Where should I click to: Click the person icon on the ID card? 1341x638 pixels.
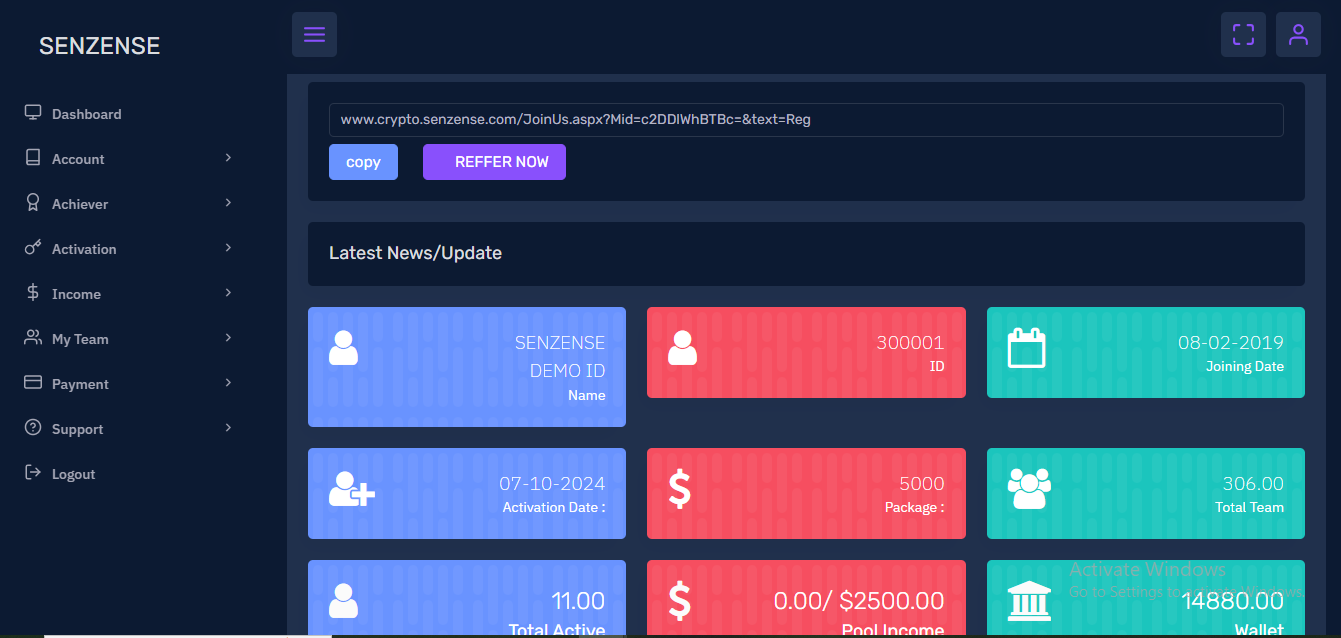tap(682, 347)
